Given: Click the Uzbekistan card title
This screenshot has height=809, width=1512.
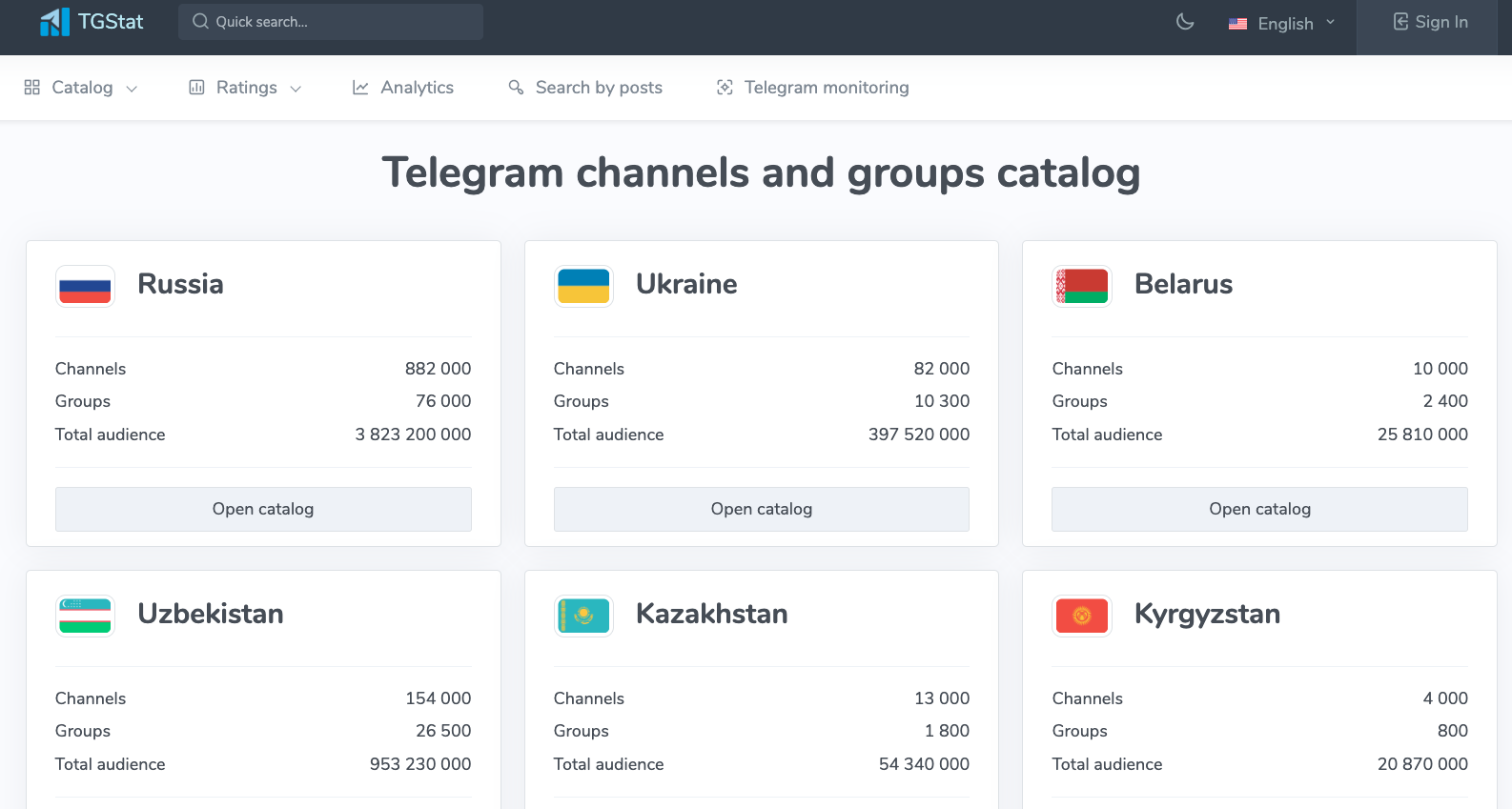Looking at the screenshot, I should (211, 614).
